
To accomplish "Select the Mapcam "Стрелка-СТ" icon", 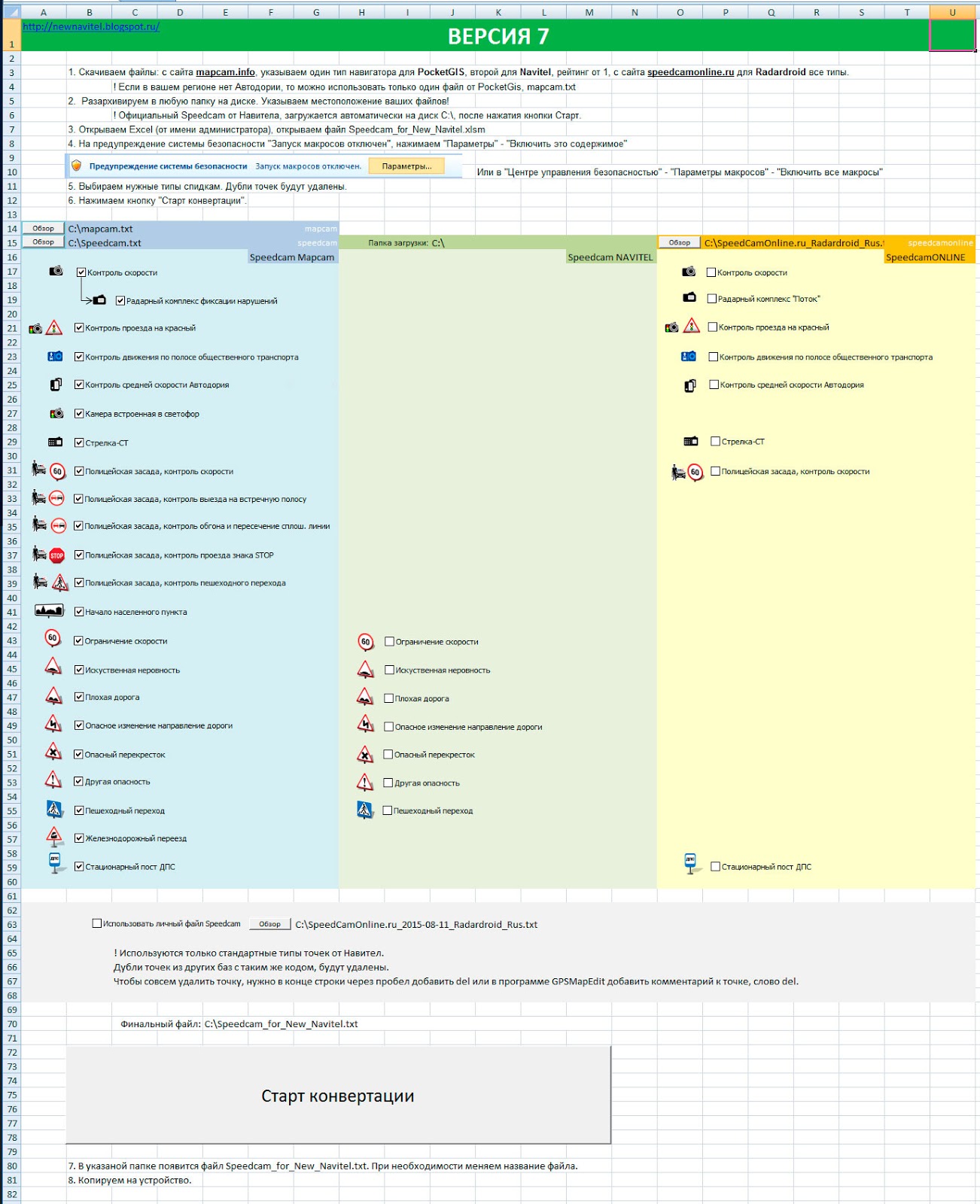I will [x=56, y=442].
